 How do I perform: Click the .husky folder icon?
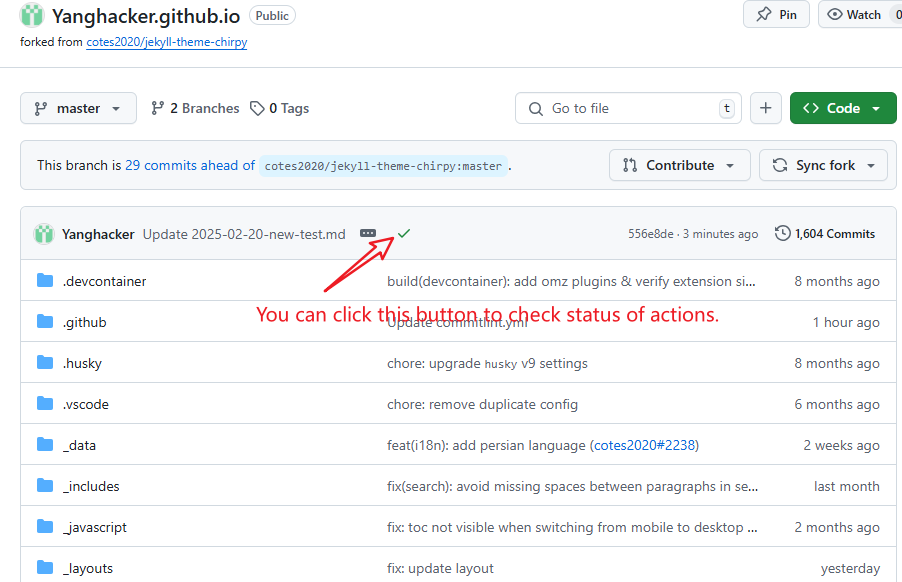[45, 362]
